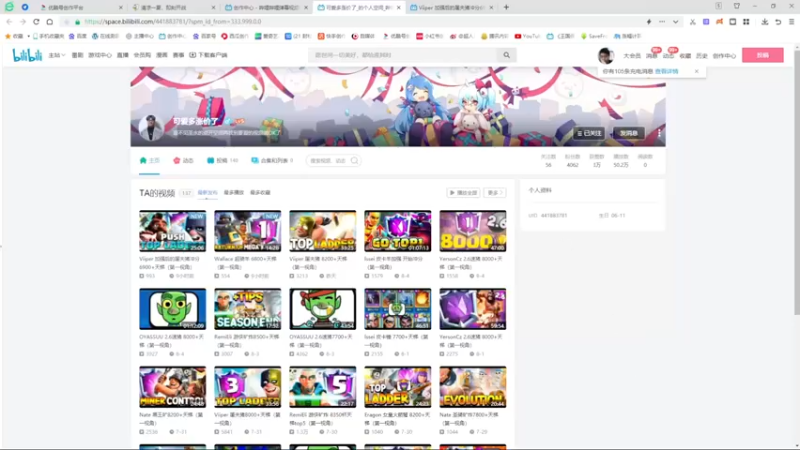The height and width of the screenshot is (450, 800).
Task: Click the 播放全部 play button
Action: [x=463, y=193]
